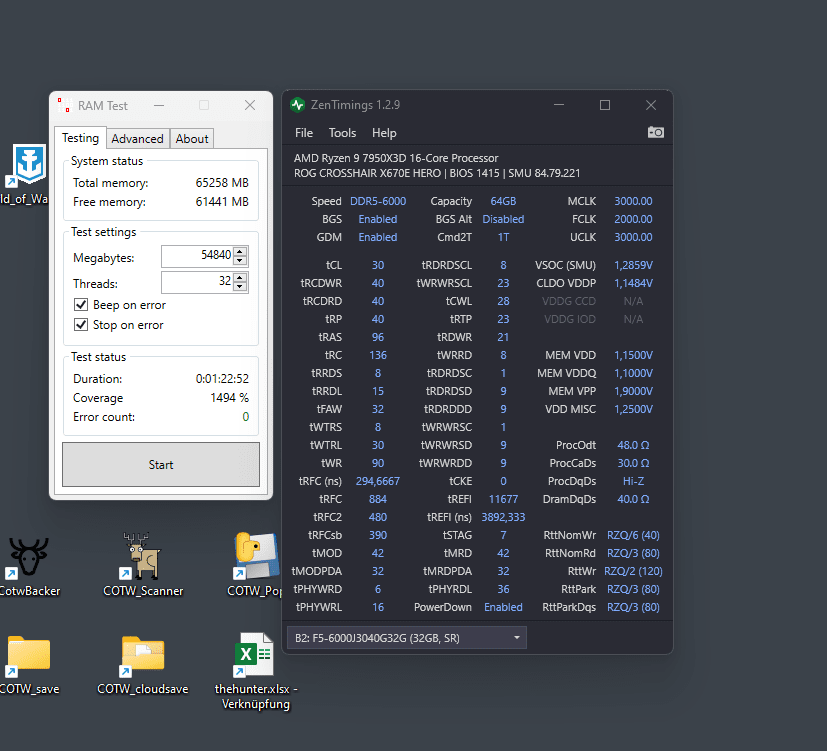Decrease Threads count with down arrow
The width and height of the screenshot is (827, 751).
(x=240, y=286)
